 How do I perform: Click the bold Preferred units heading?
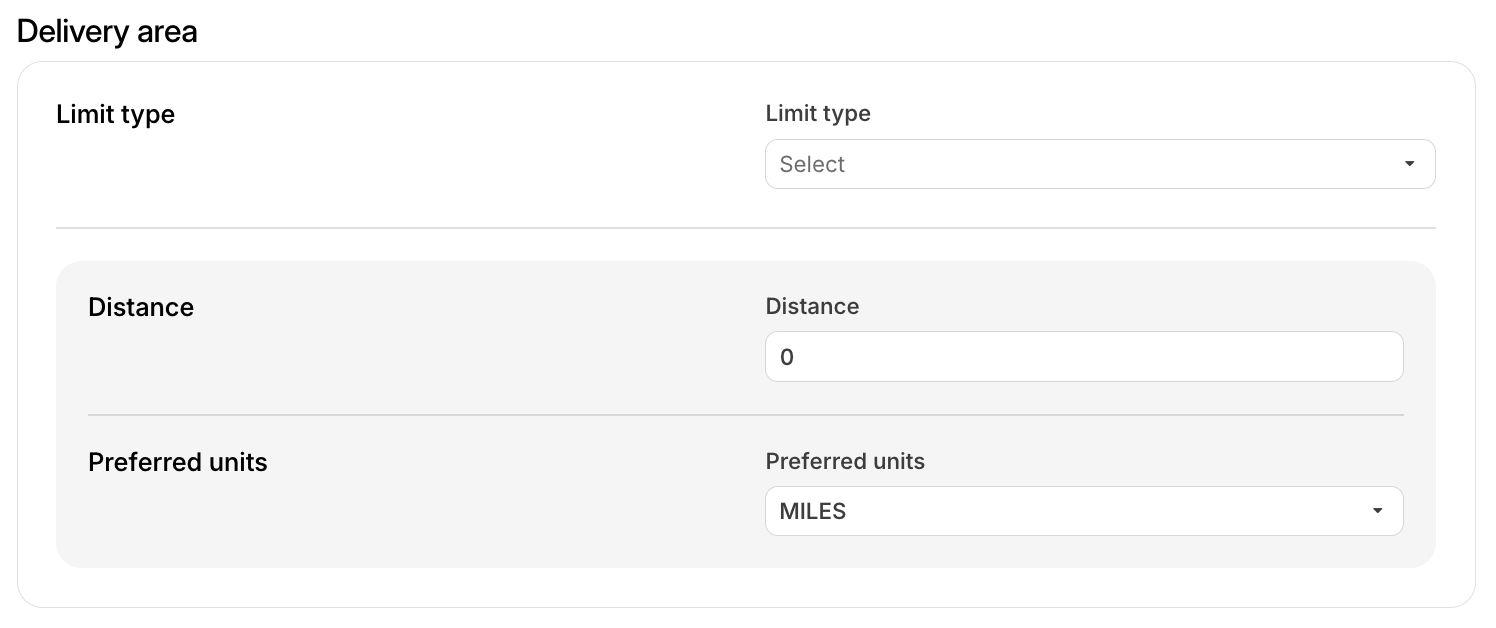[177, 462]
